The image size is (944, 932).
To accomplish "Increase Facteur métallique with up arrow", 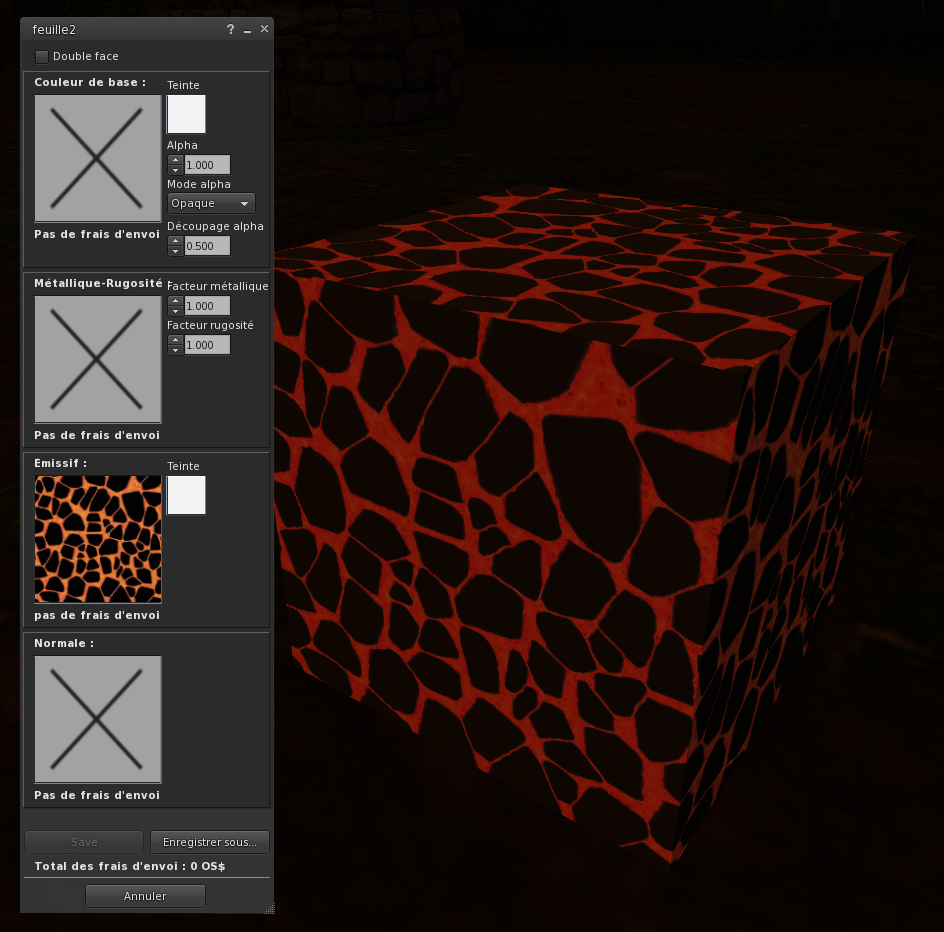I will click(x=175, y=301).
